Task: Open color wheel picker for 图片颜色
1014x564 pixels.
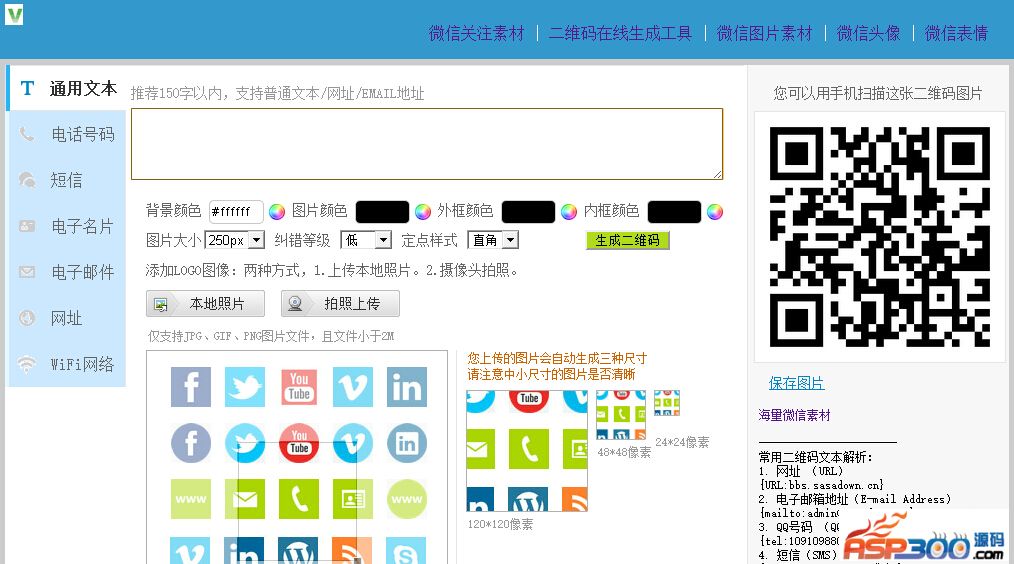Action: coord(423,212)
